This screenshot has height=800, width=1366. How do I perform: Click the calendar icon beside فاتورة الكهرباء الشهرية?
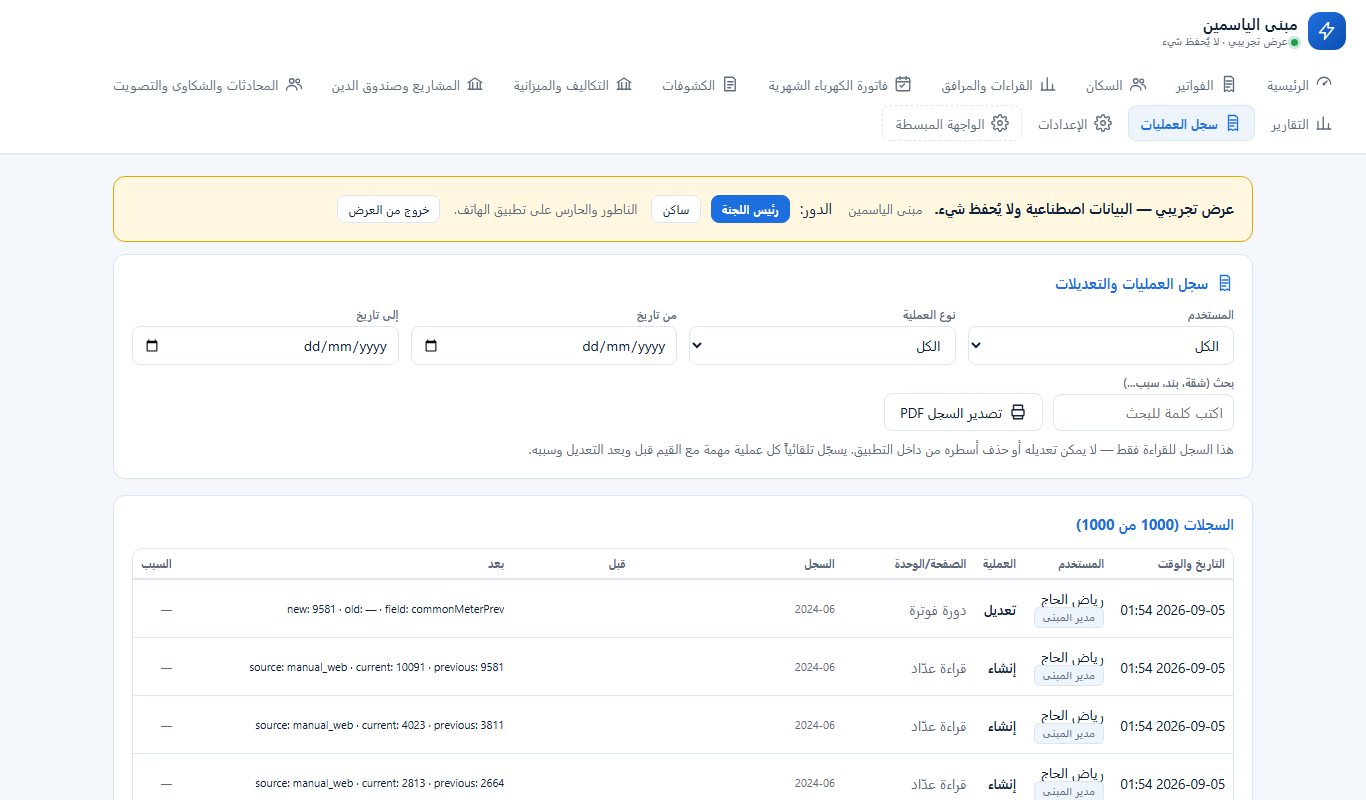(903, 84)
